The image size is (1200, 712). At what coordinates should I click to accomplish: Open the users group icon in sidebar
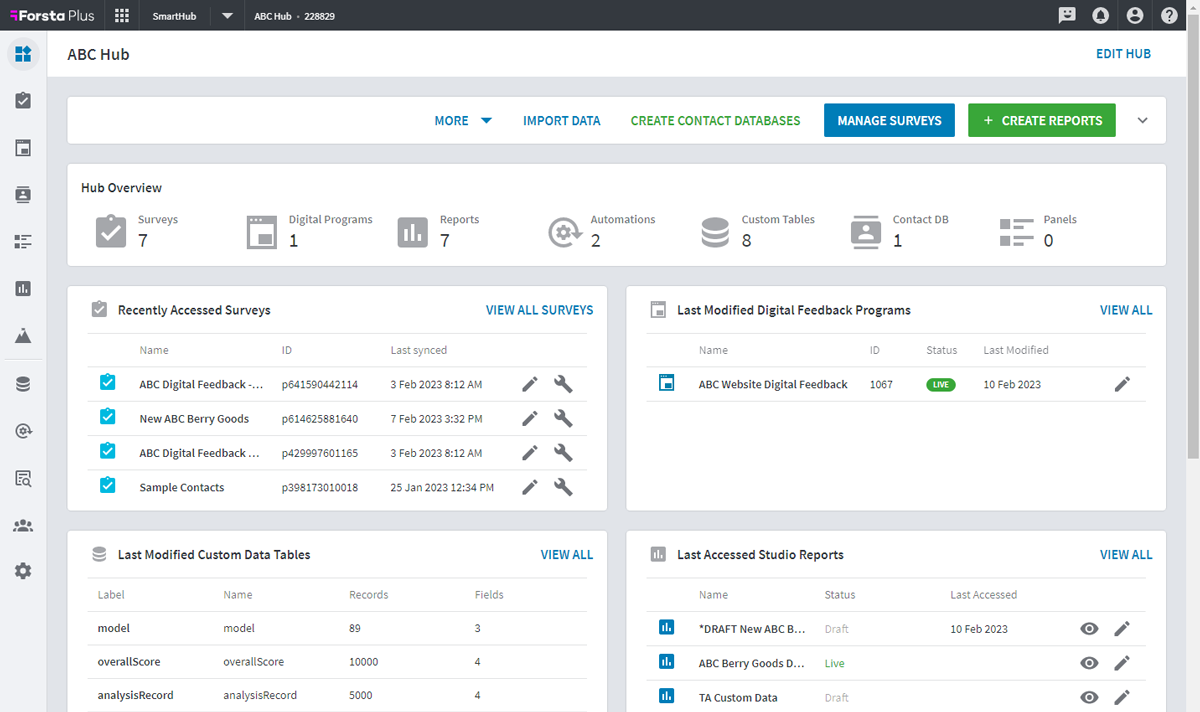coord(23,525)
